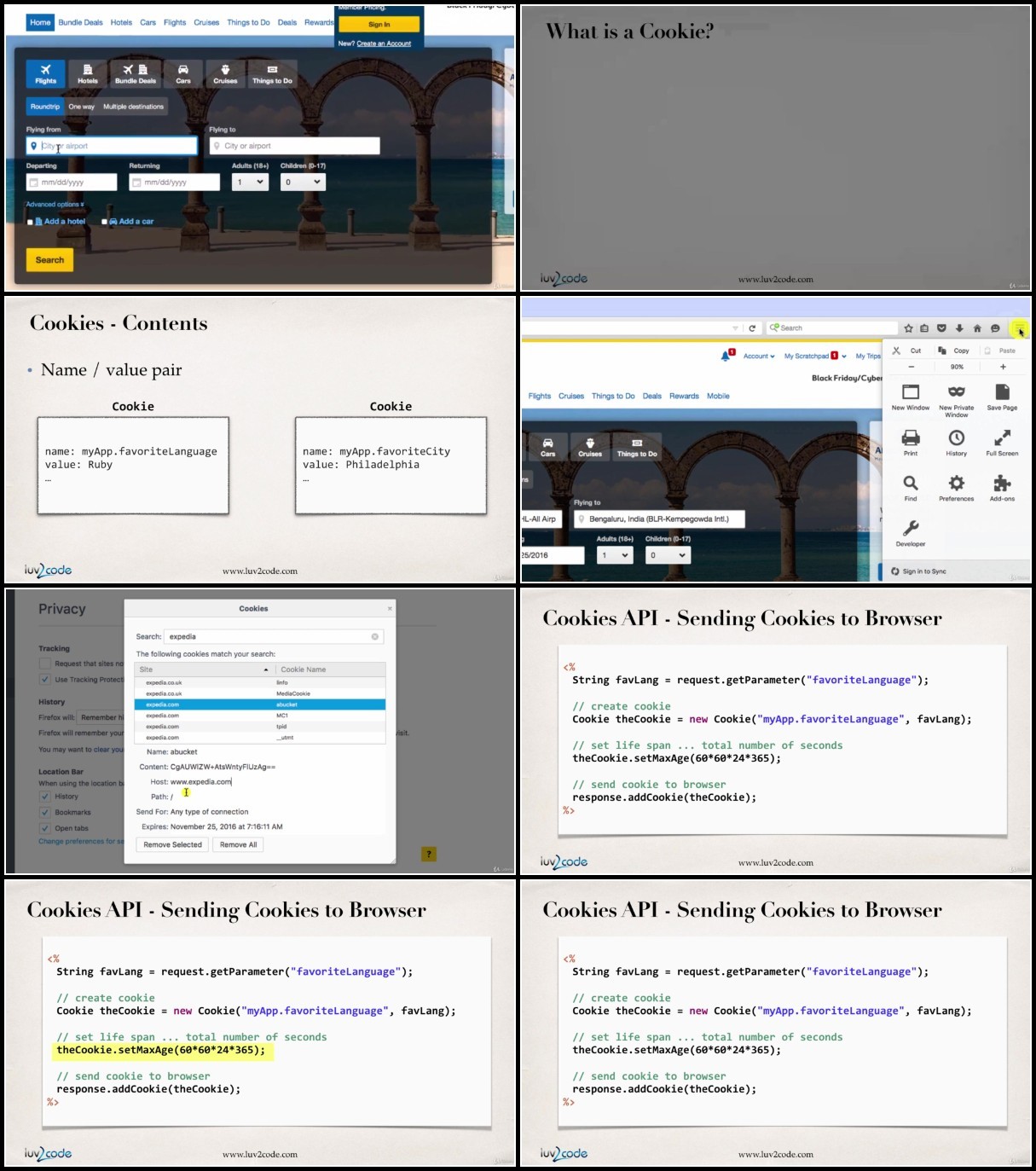Open the Firefox hamburger menu button
This screenshot has width=1036, height=1171.
tap(1019, 328)
